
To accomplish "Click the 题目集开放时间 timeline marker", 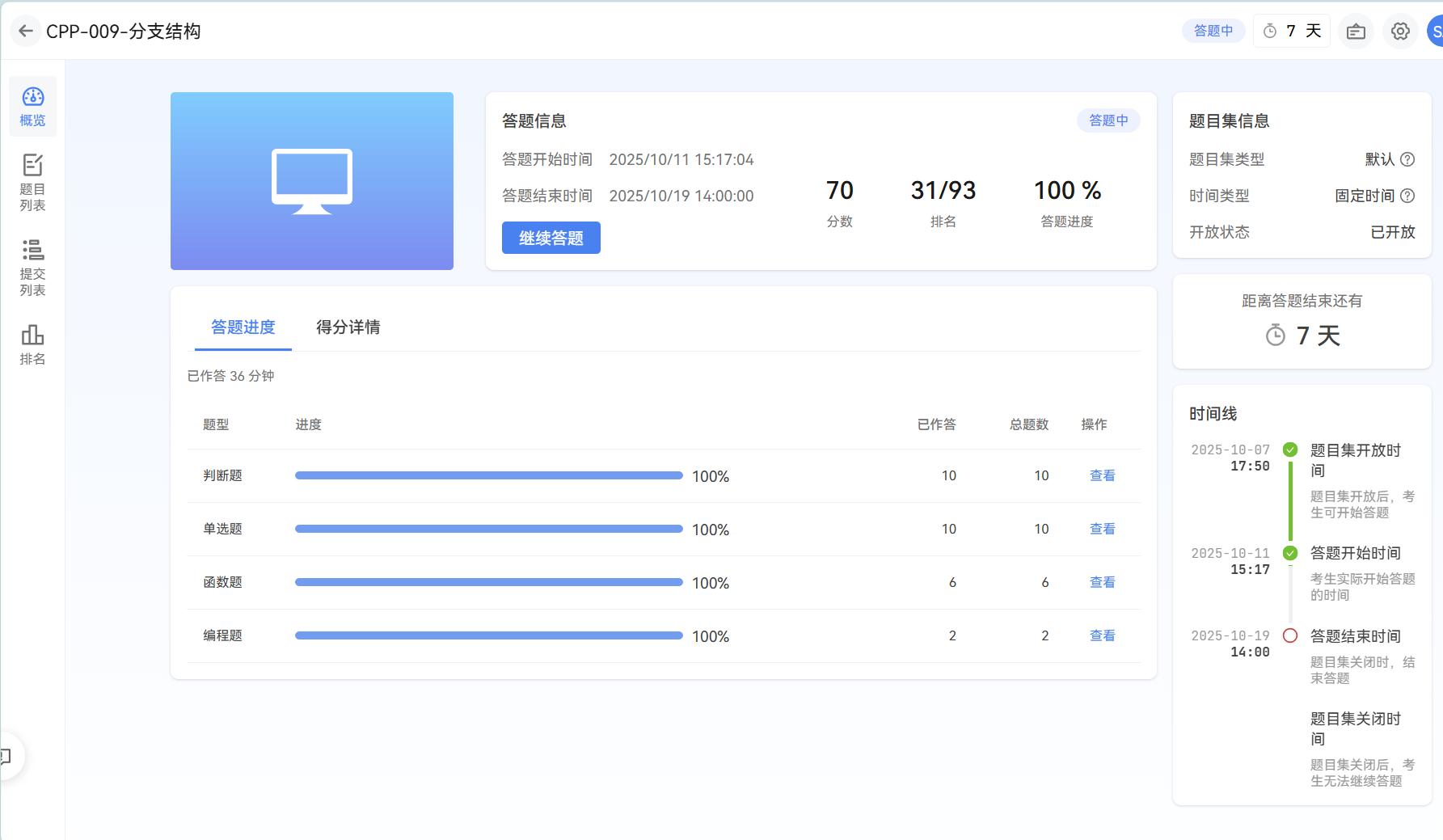I will pos(1290,450).
